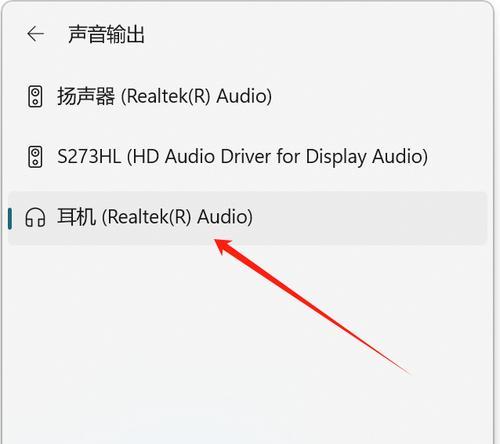Click "(Realtek(R) Audio)" text in 扬声器 row

(196, 96)
